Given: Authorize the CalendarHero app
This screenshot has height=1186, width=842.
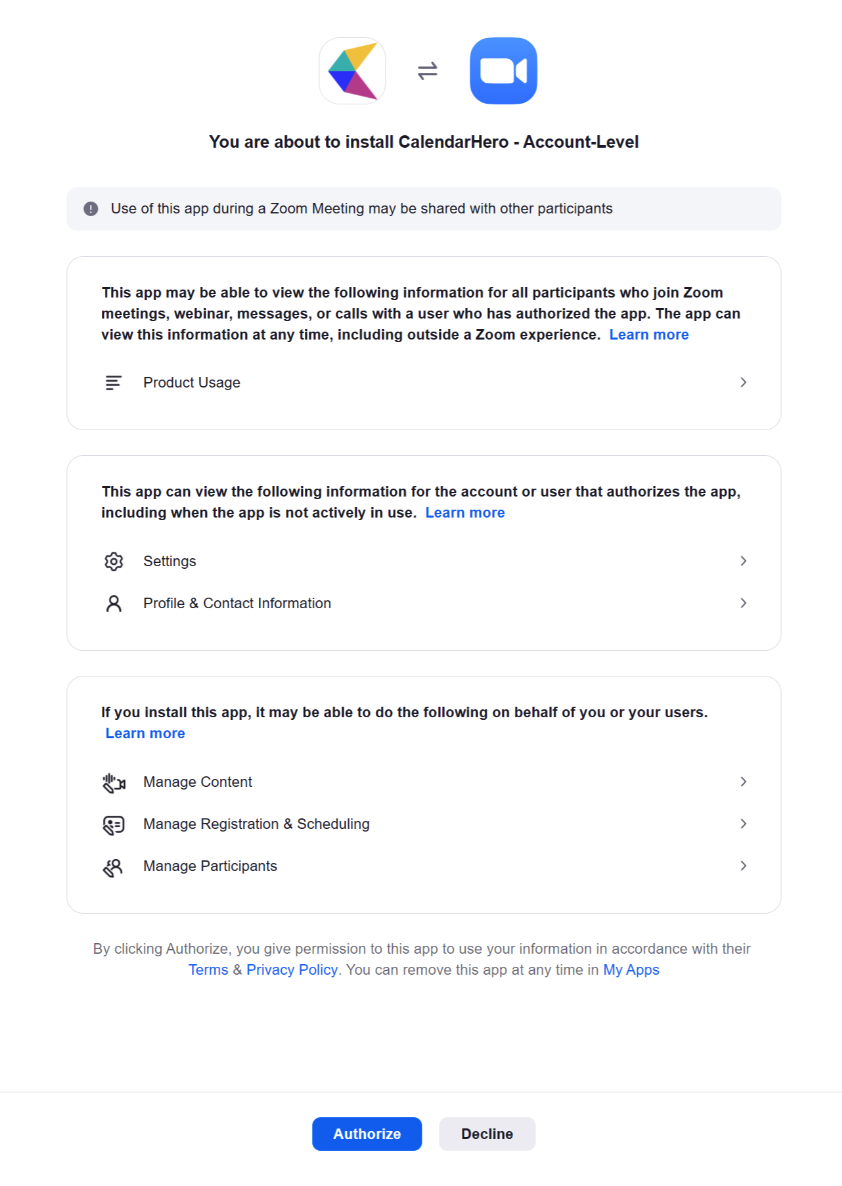Looking at the screenshot, I should pyautogui.click(x=367, y=1134).
